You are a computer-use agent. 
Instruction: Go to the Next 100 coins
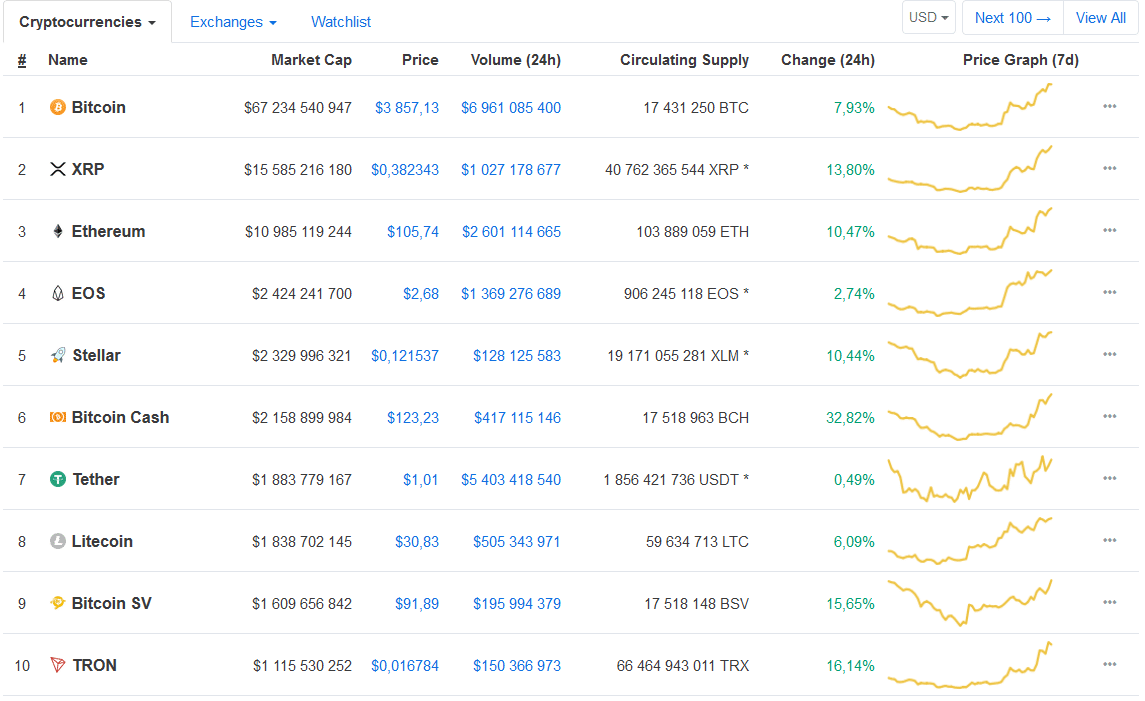click(1013, 18)
